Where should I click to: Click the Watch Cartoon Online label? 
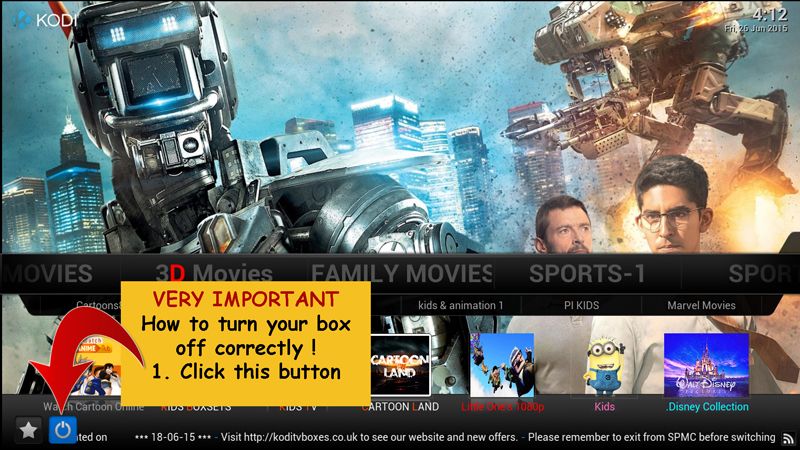tap(93, 407)
